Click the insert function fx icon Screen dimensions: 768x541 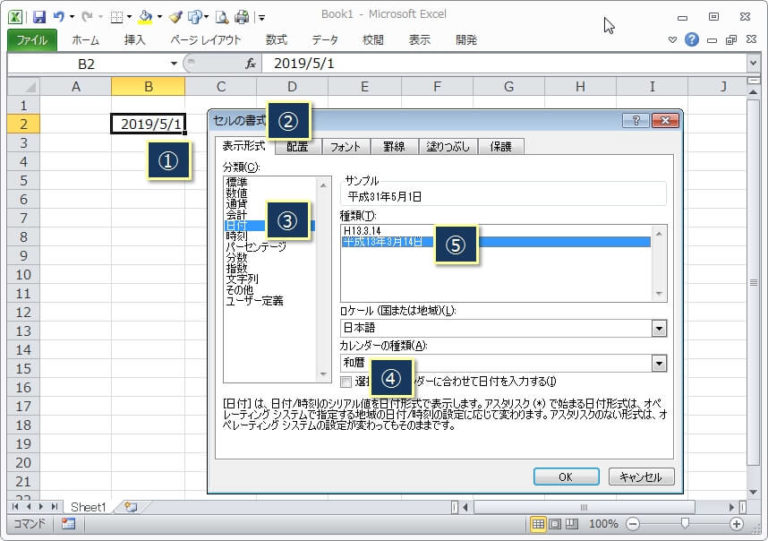pyautogui.click(x=250, y=63)
